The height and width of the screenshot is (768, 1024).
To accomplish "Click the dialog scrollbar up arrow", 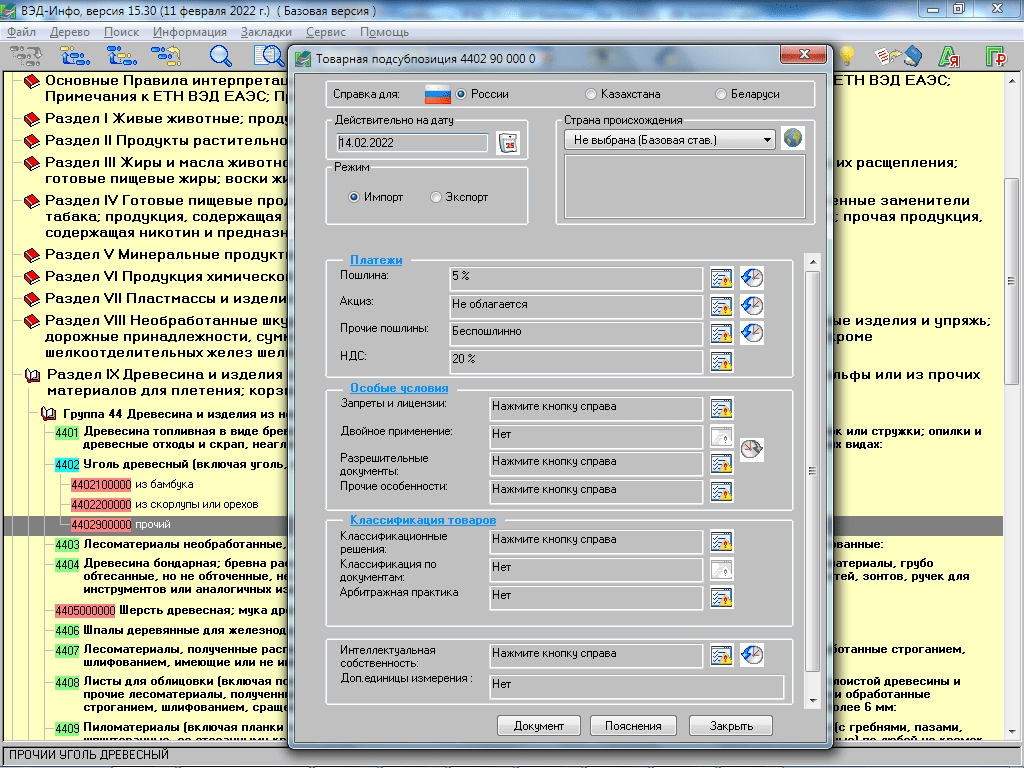I will (812, 262).
